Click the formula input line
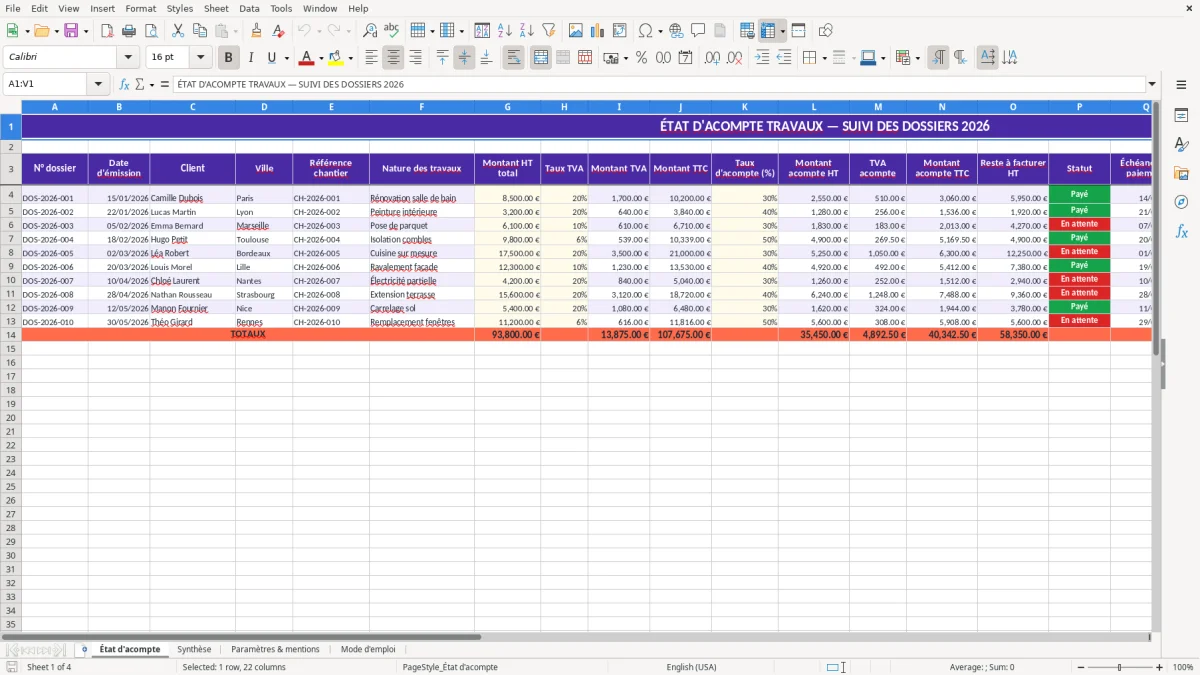 click(x=658, y=84)
